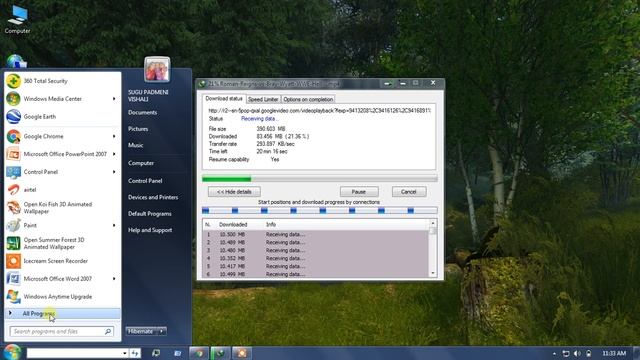Click the Computer desktop icon
The image size is (640, 360).
tap(17, 19)
